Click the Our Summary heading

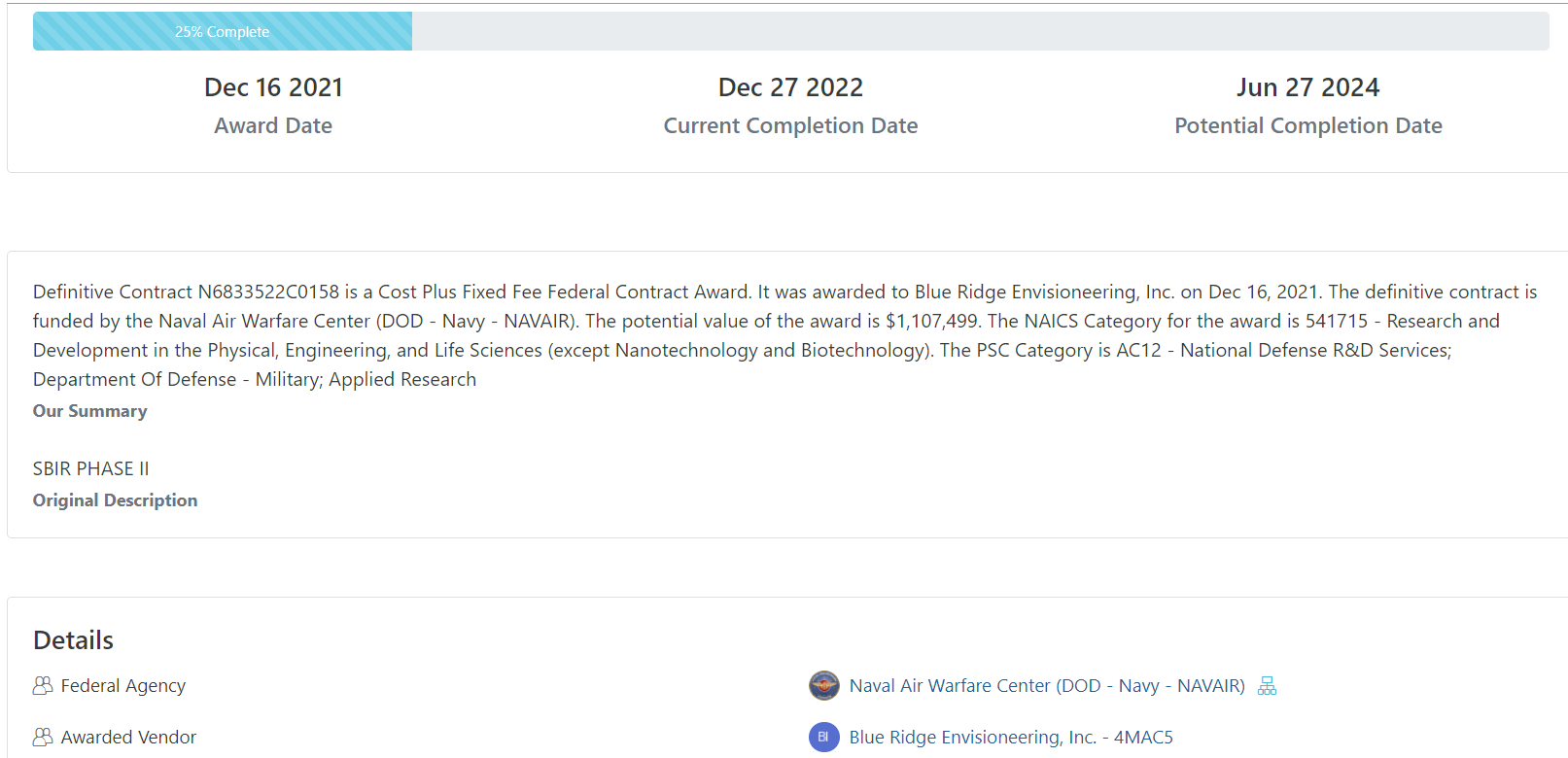coord(90,411)
